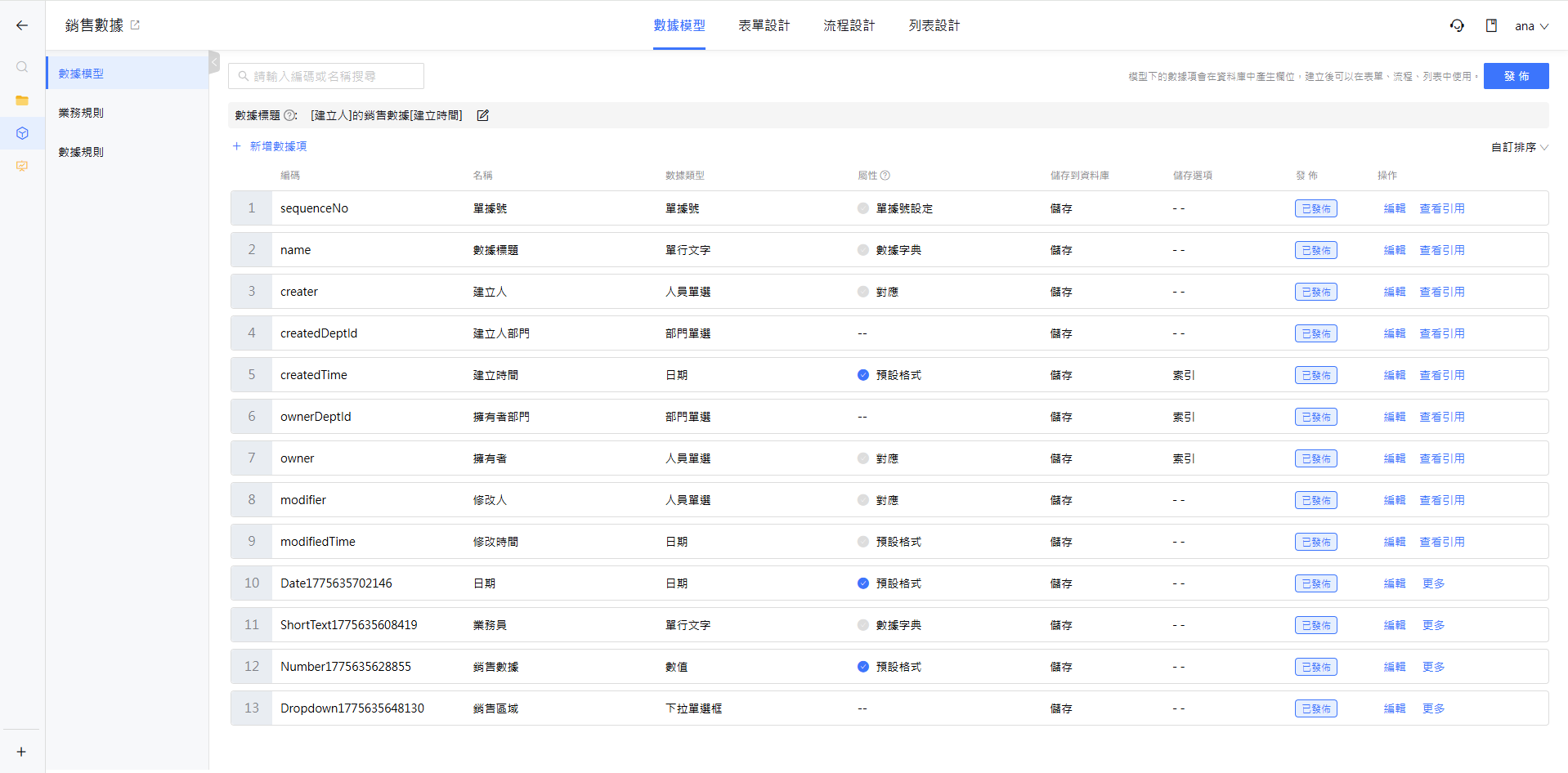1568x773 pixels.
Task: Select the 業務員 name cell
Action: tap(490, 625)
